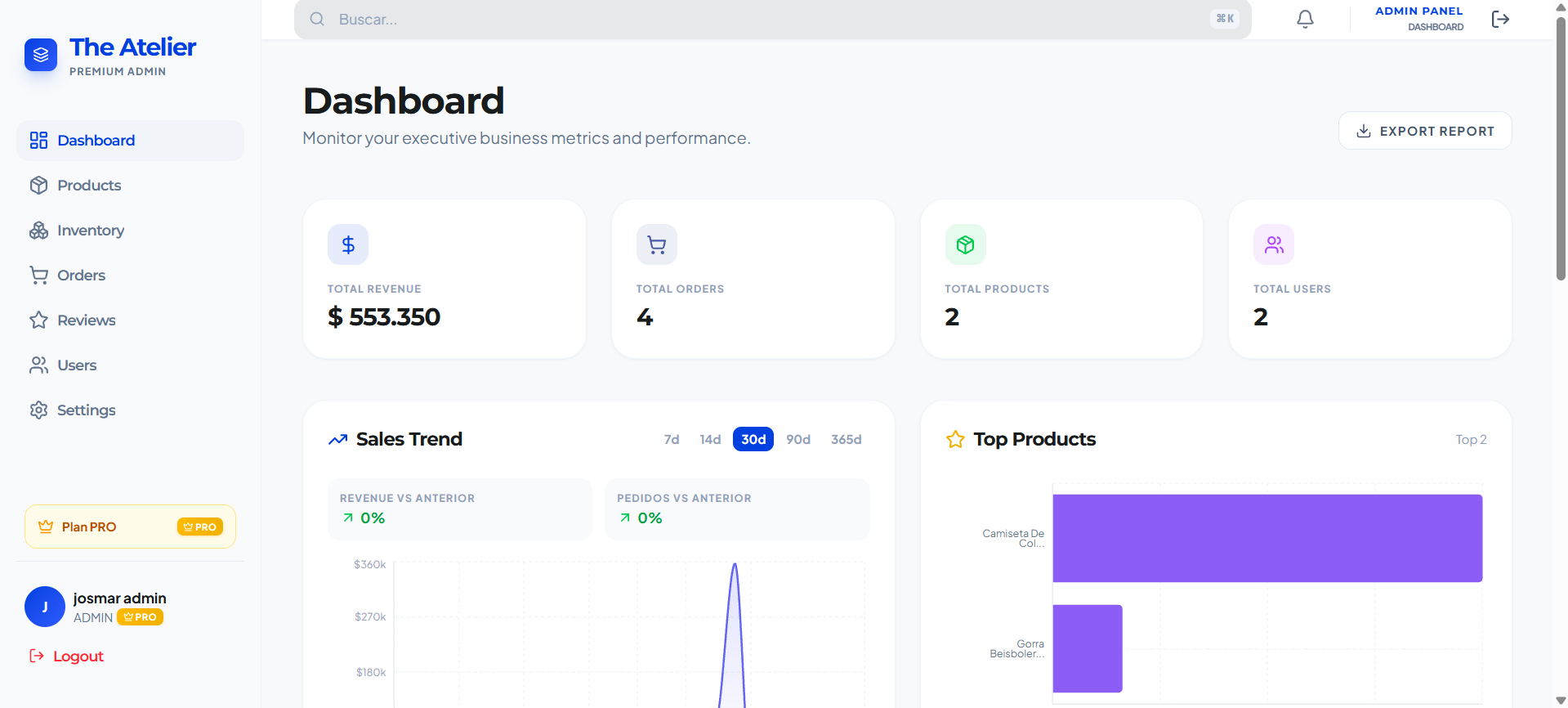
Task: Select the 14d time range
Action: (x=710, y=440)
